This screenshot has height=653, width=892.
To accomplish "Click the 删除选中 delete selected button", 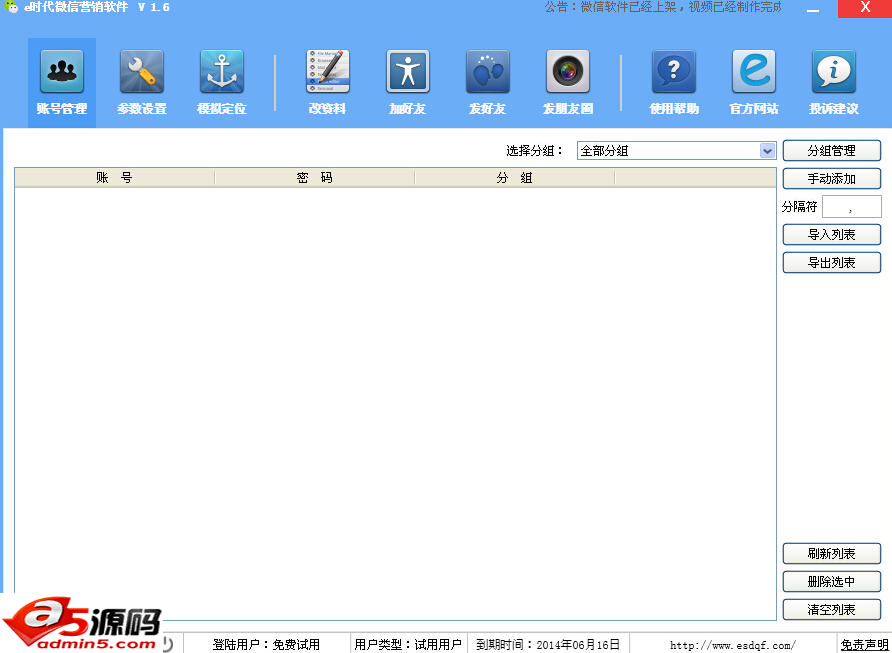I will pyautogui.click(x=832, y=581).
